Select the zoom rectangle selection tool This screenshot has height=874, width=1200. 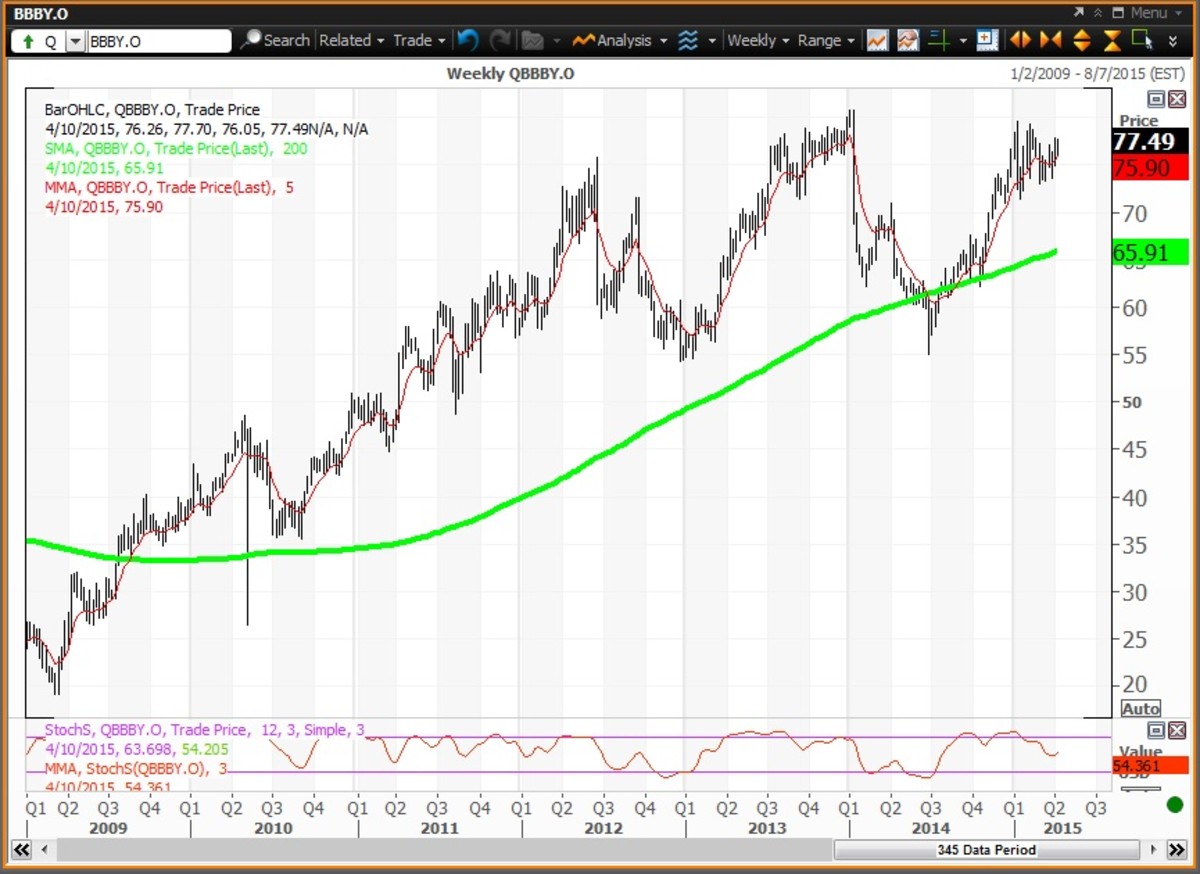pyautogui.click(x=1142, y=40)
